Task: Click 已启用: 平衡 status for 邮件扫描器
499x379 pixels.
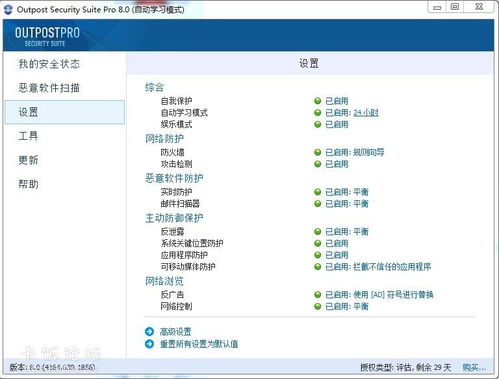Action: [347, 204]
